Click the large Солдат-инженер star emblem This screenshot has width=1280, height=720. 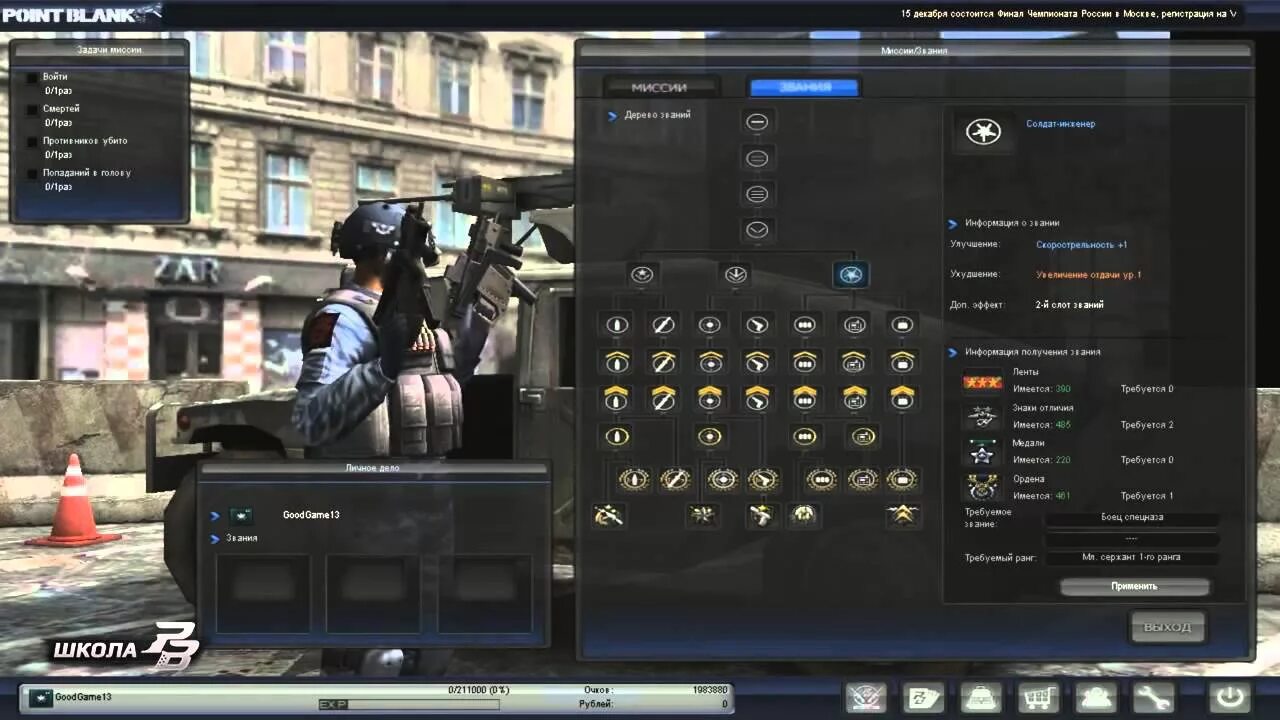pyautogui.click(x=984, y=132)
